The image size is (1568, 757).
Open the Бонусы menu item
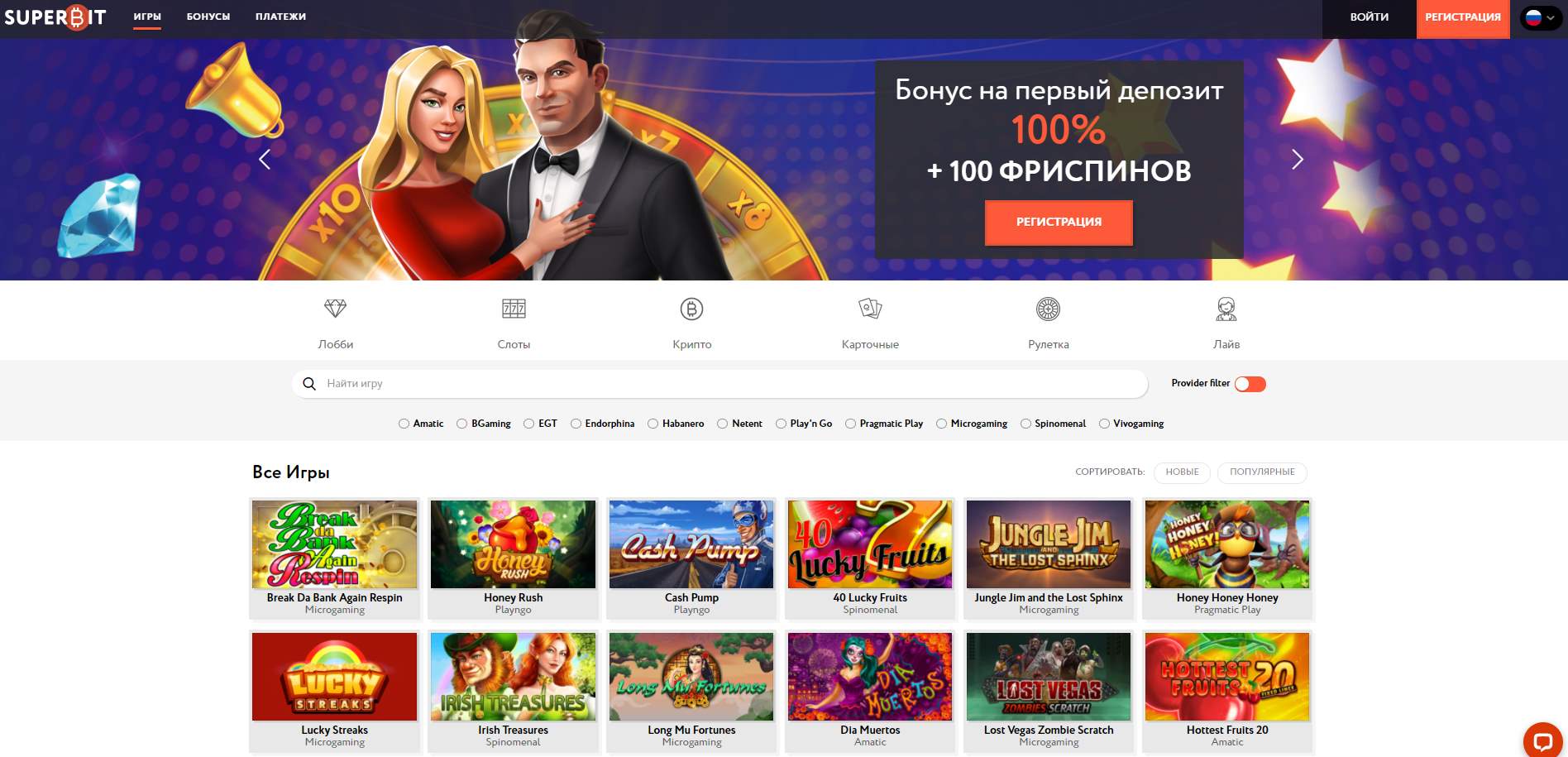pos(208,17)
